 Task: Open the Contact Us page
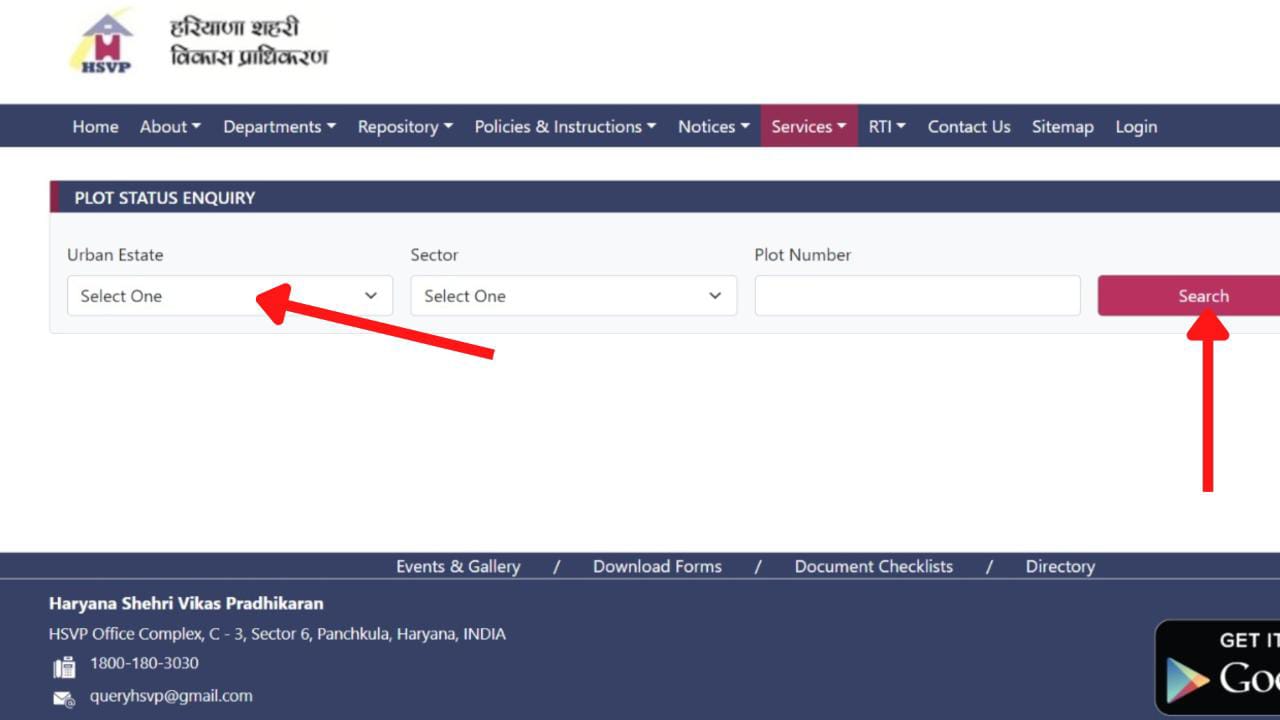(x=968, y=126)
